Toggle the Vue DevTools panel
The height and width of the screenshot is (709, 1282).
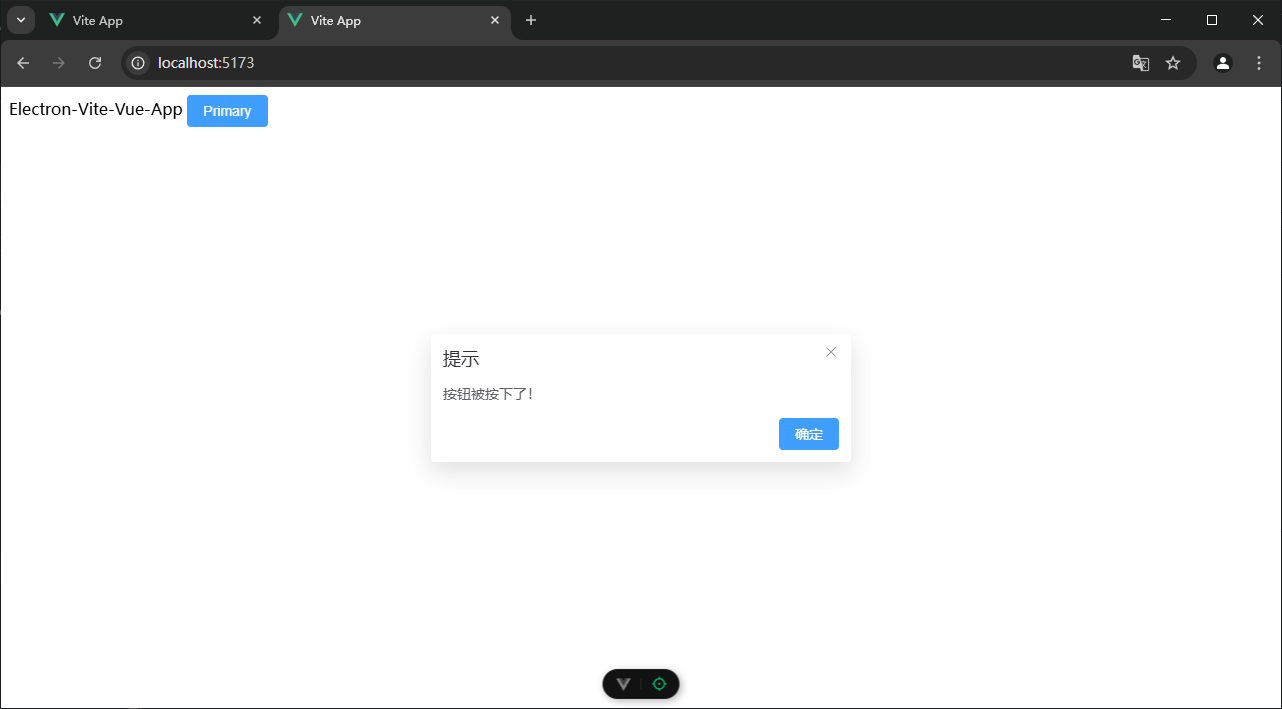coord(624,684)
